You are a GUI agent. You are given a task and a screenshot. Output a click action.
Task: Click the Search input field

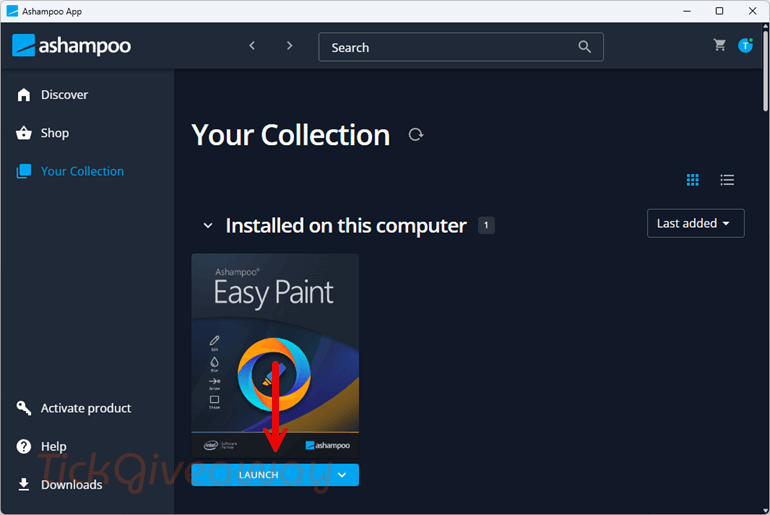pyautogui.click(x=461, y=47)
